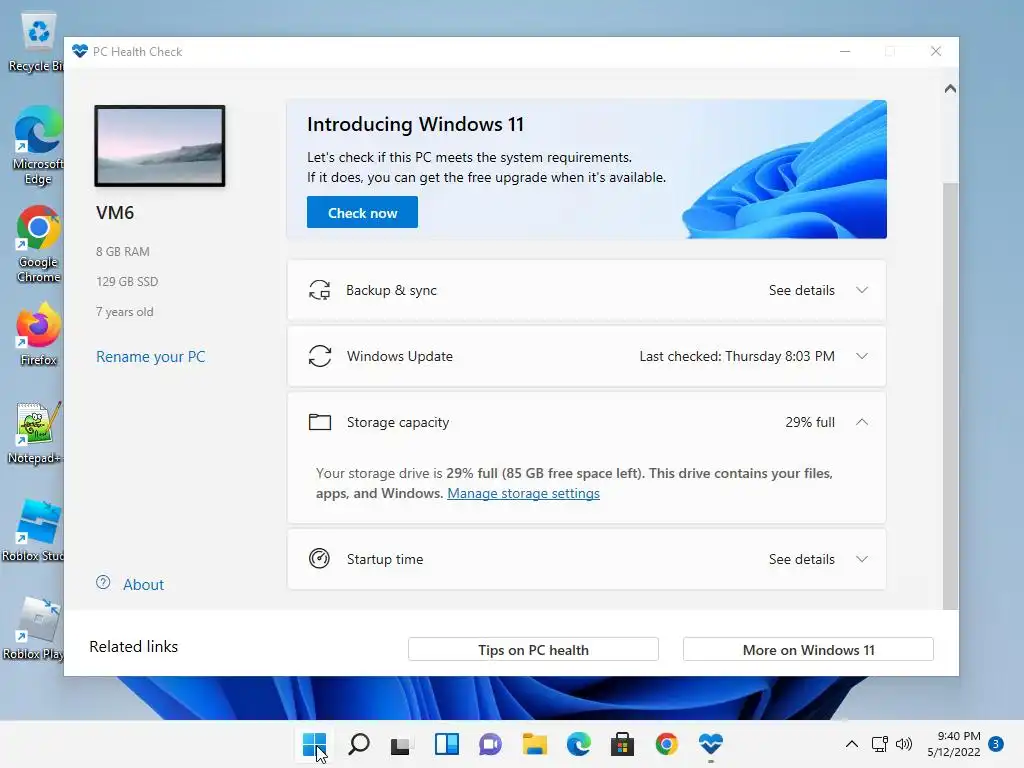Select the Notepad++ desktop shortcut
Screen dimensions: 1024x768
pos(35,432)
